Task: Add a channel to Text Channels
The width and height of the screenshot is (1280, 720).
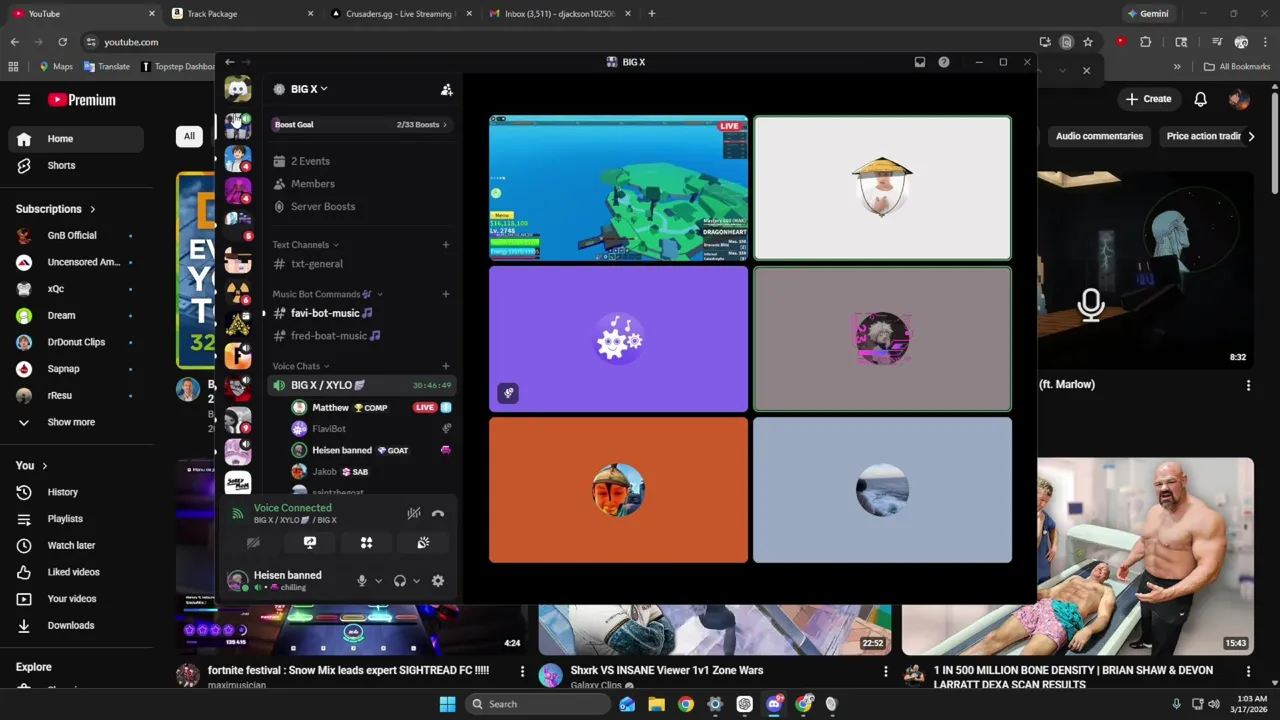Action: [x=446, y=245]
